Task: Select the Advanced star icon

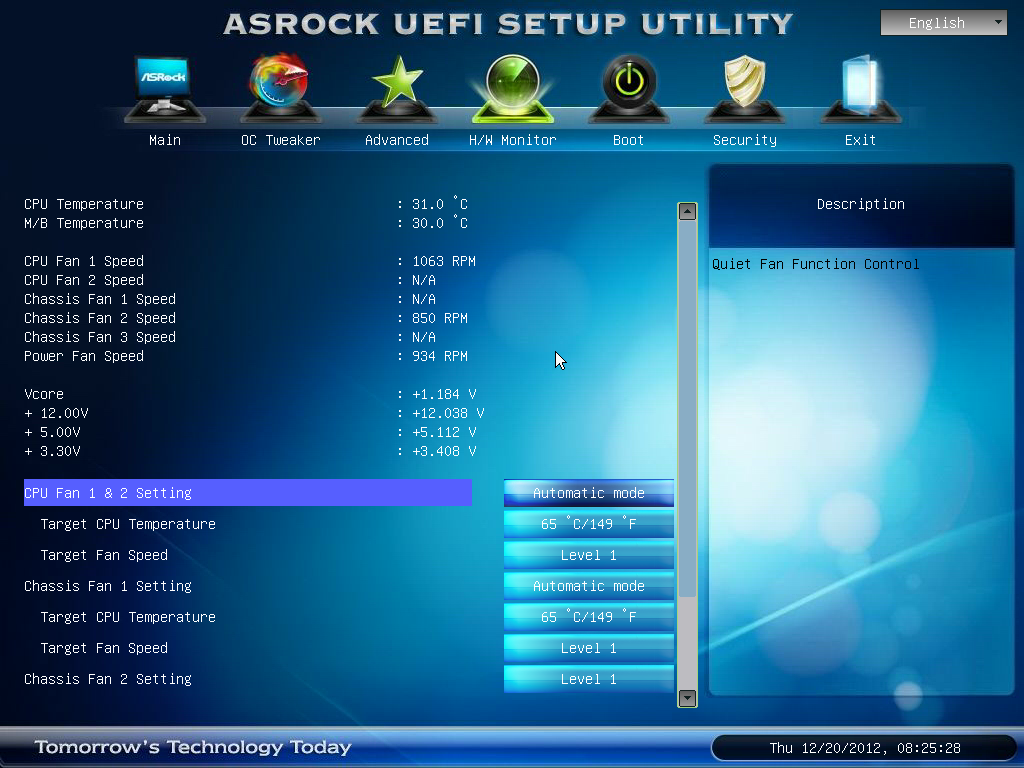Action: (396, 88)
